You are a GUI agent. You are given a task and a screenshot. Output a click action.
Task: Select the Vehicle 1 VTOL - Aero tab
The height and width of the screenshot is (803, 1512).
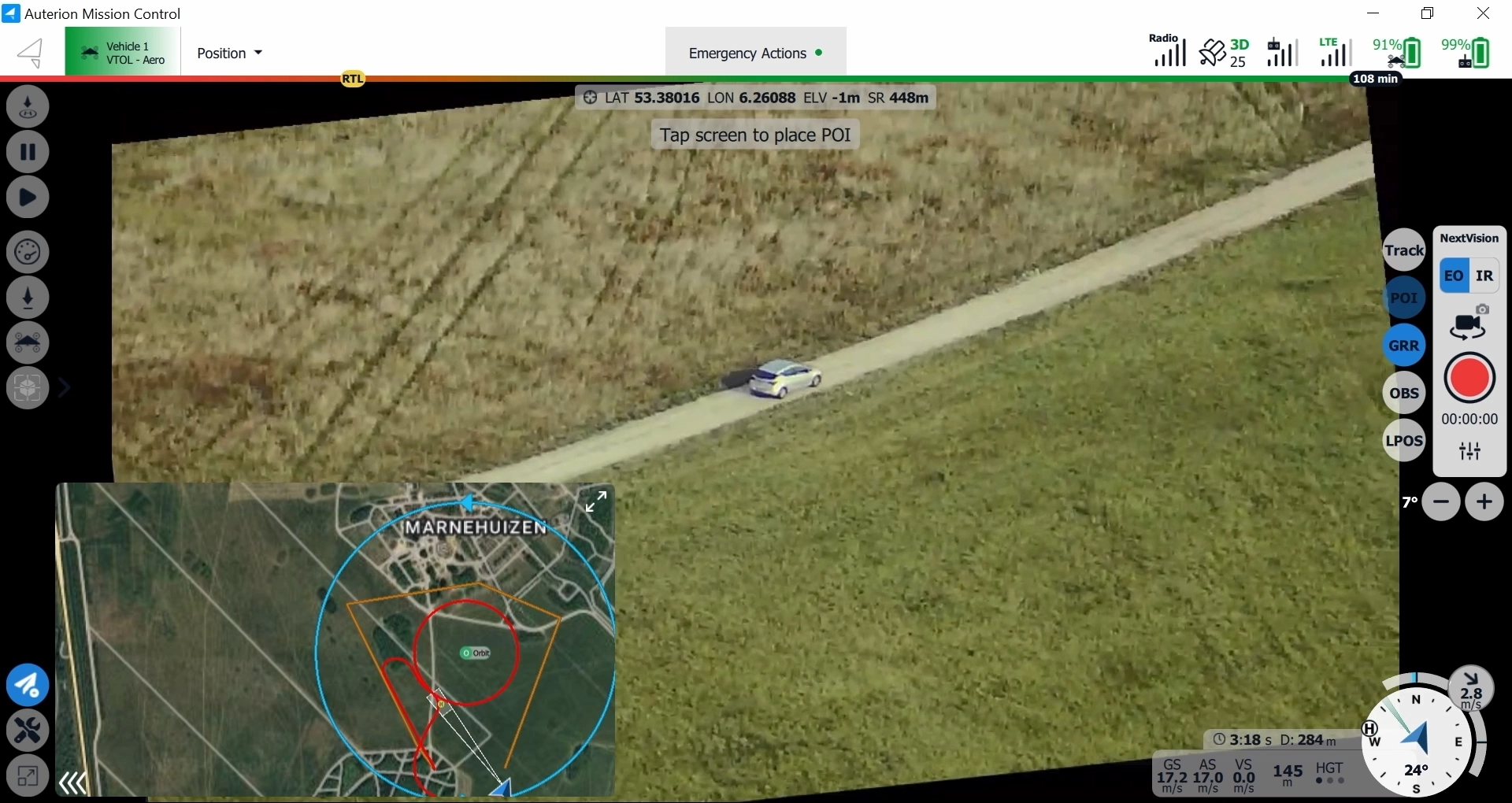click(123, 53)
